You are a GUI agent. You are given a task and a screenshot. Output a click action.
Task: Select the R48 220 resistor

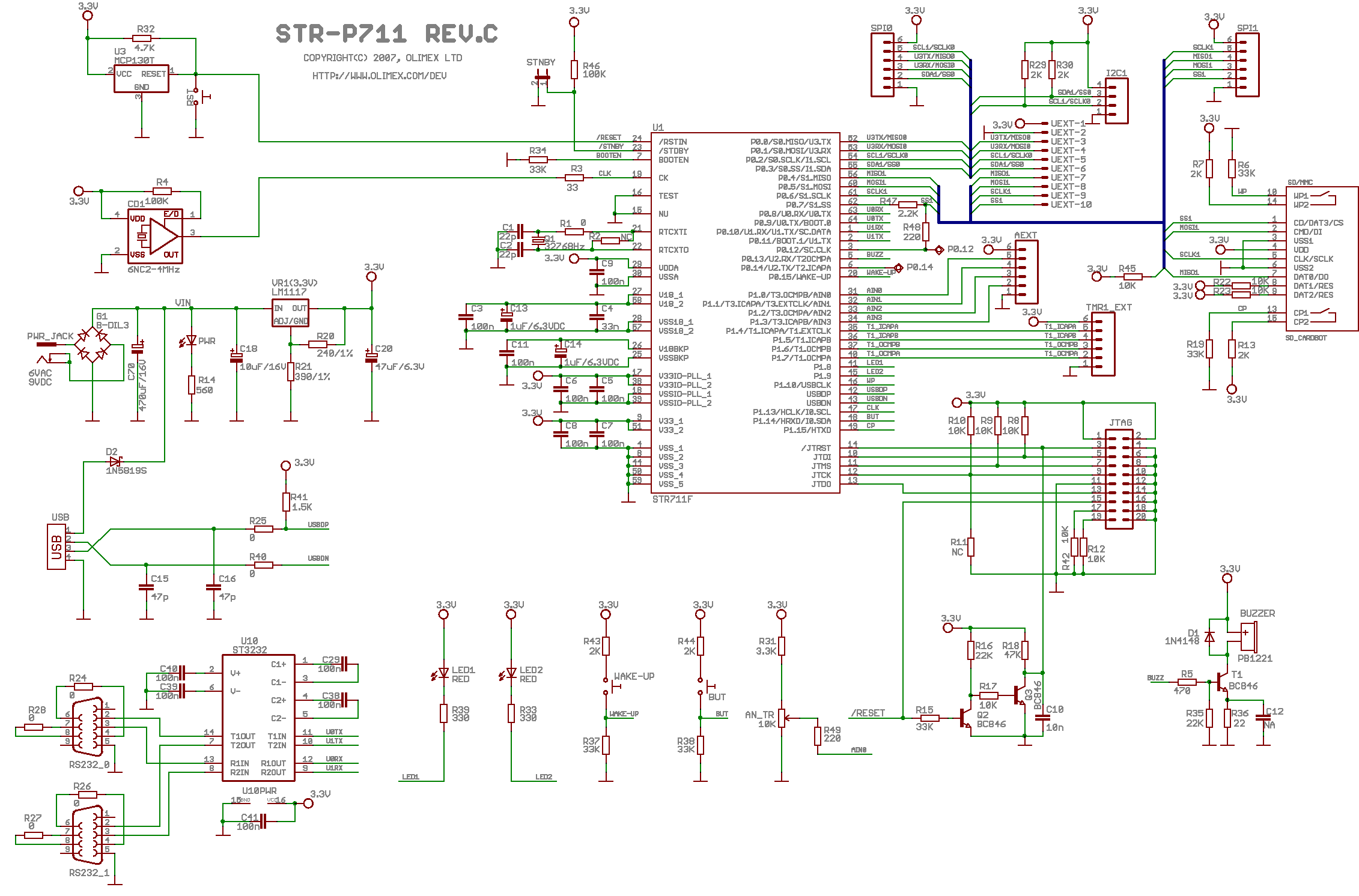point(926,232)
